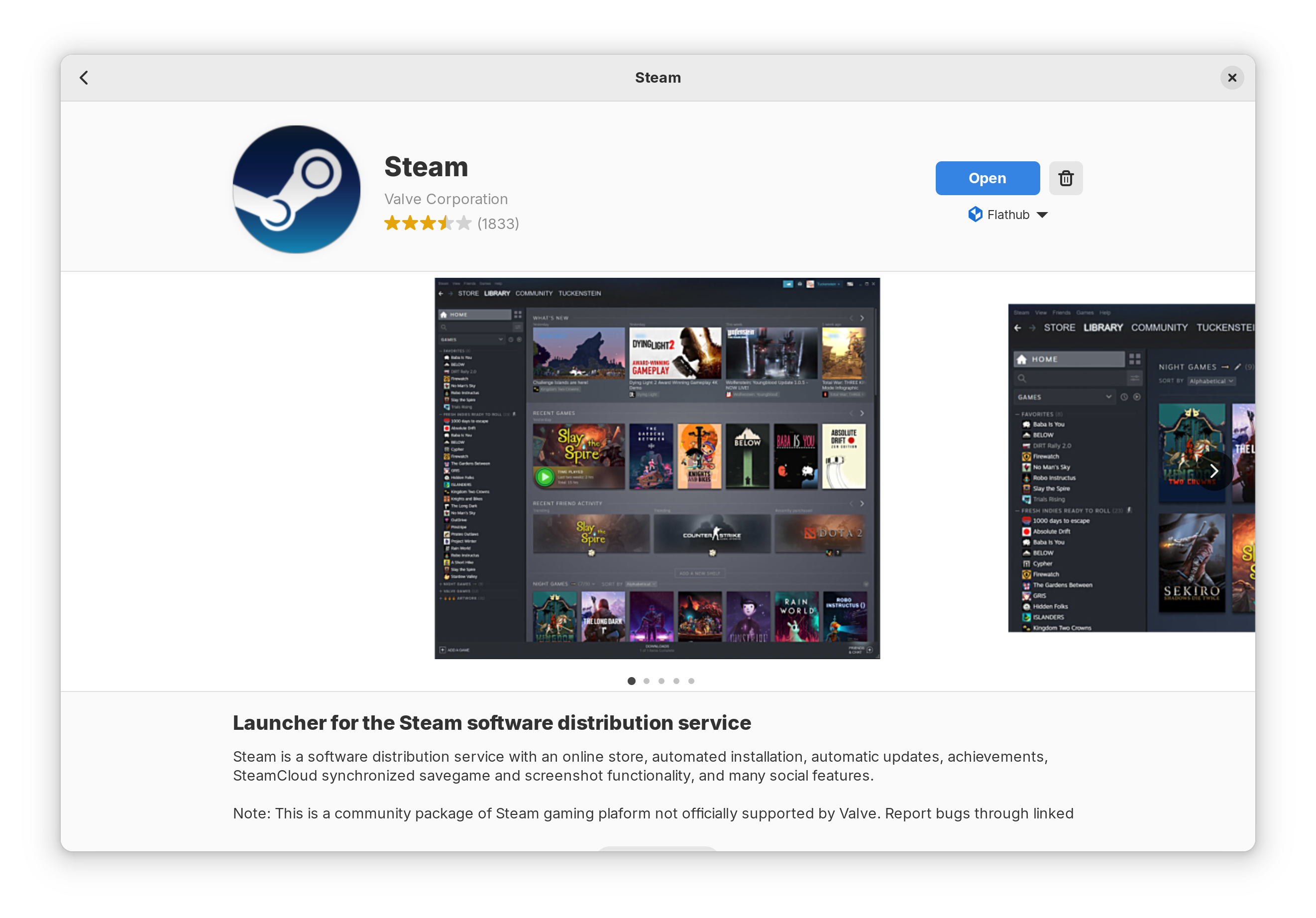Viewport: 1316px width, 918px height.
Task: Select the fifth carousel page dot
Action: pyautogui.click(x=691, y=681)
